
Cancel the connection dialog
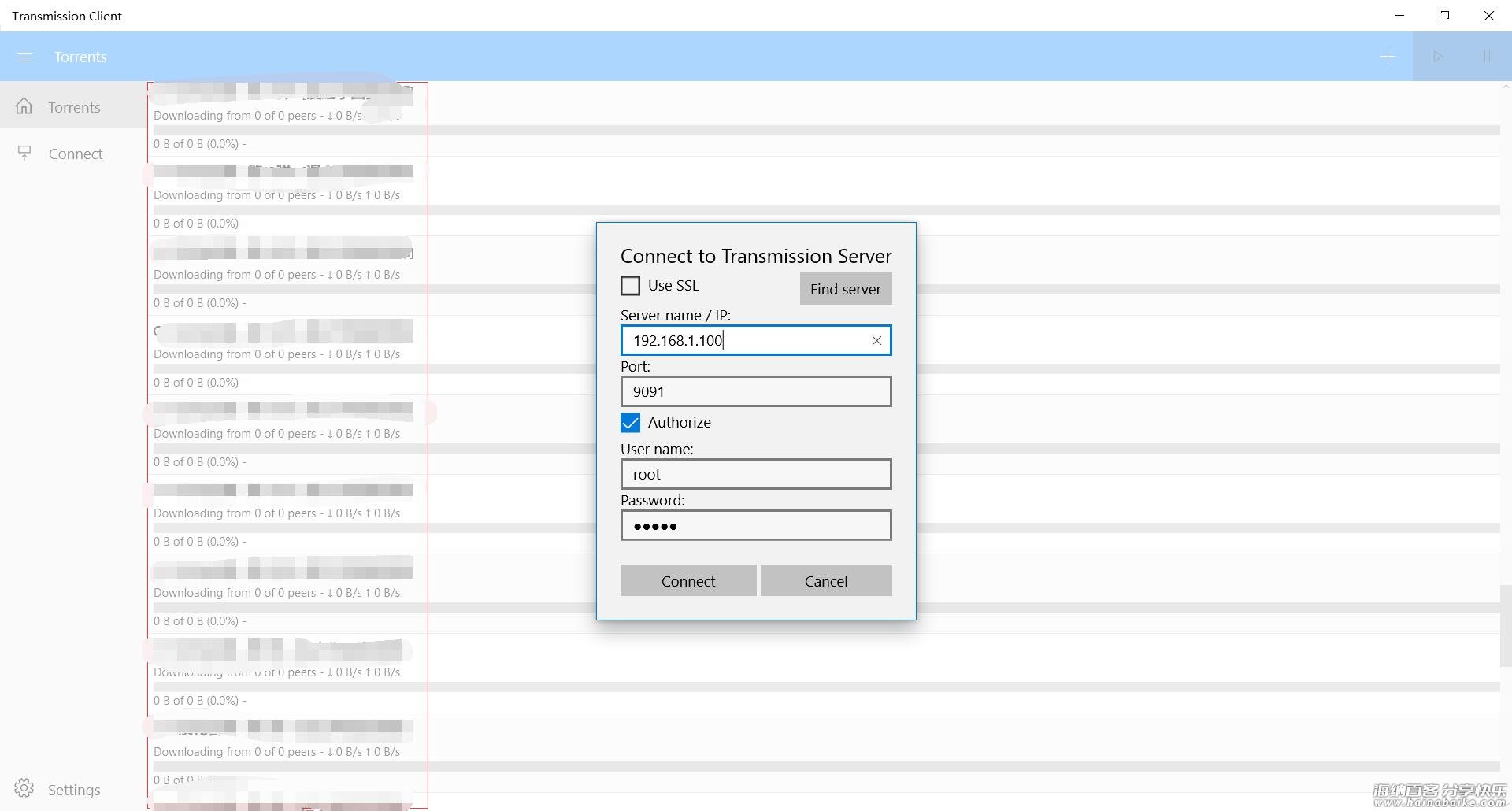click(x=826, y=580)
